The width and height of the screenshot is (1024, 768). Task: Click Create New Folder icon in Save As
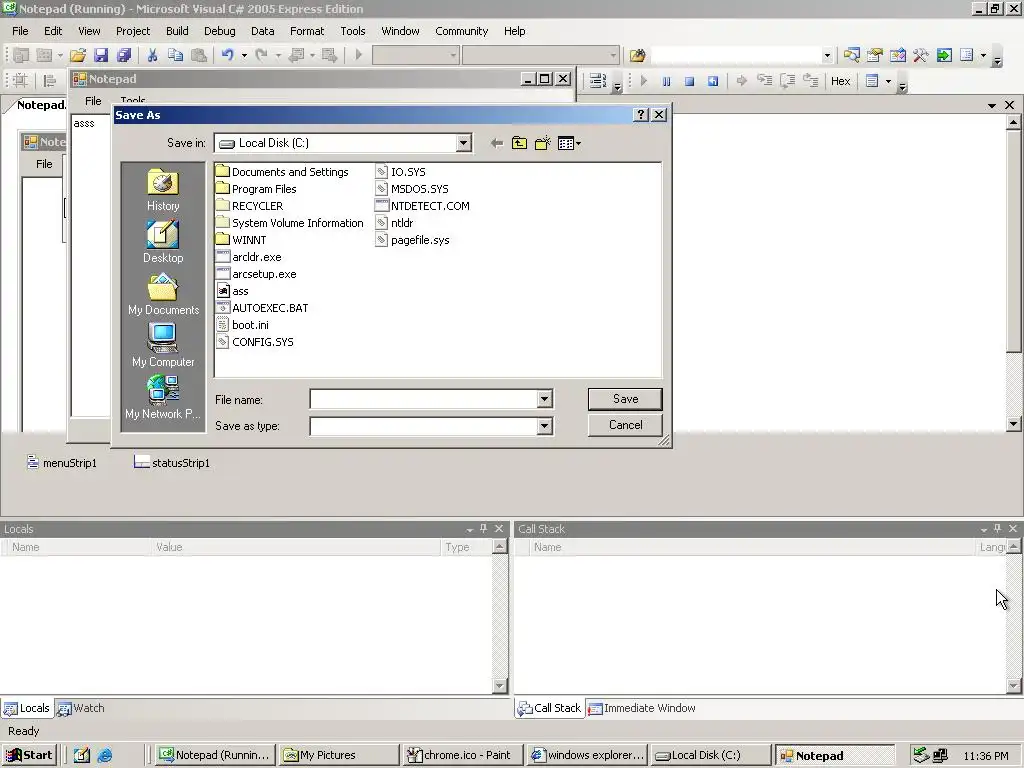coord(542,143)
